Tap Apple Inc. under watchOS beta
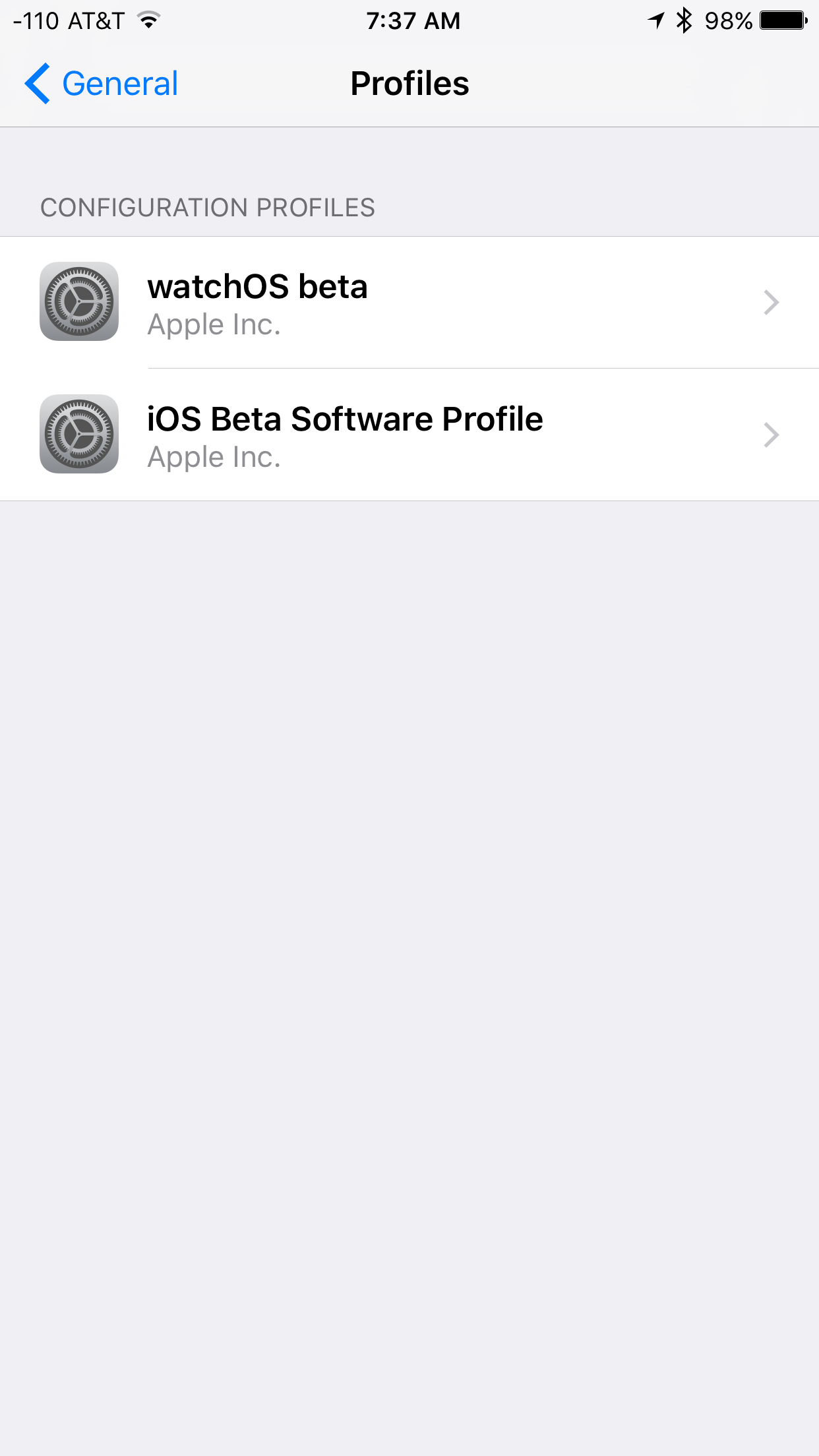819x1456 pixels. pos(214,324)
